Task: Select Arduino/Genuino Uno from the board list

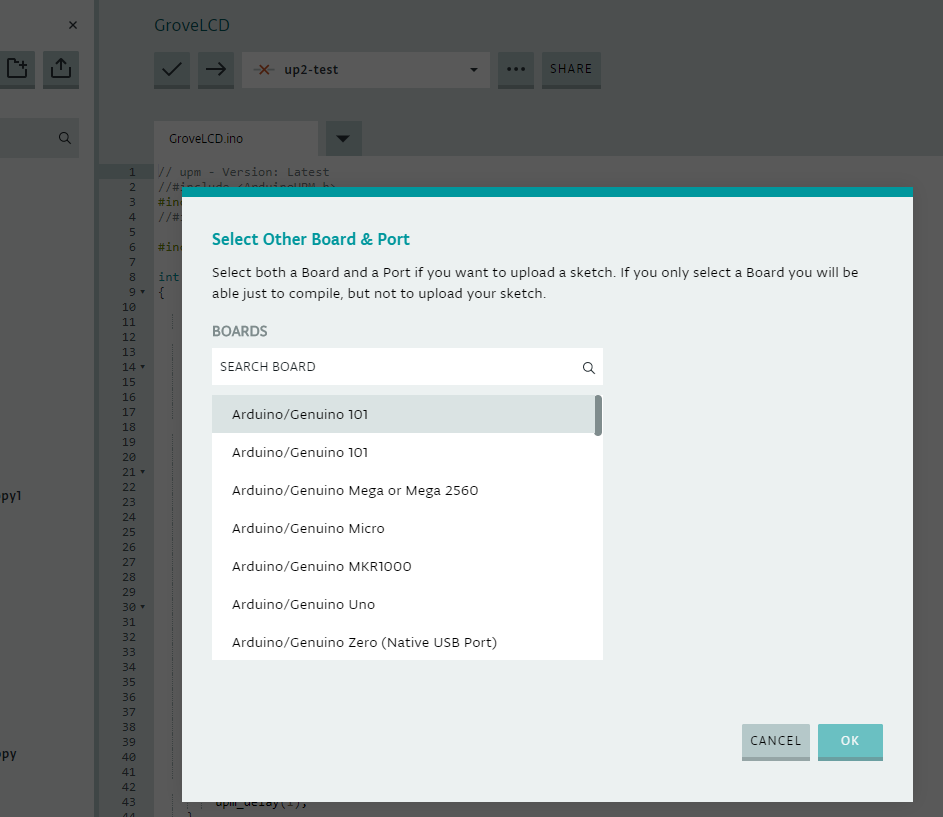Action: click(x=305, y=604)
